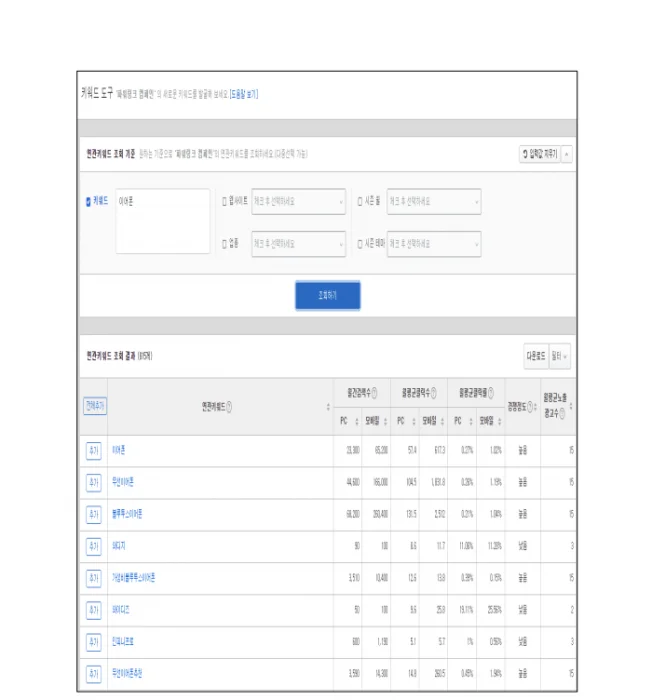
Task: Sort by 연관키워드 column arrows
Action: (328, 407)
